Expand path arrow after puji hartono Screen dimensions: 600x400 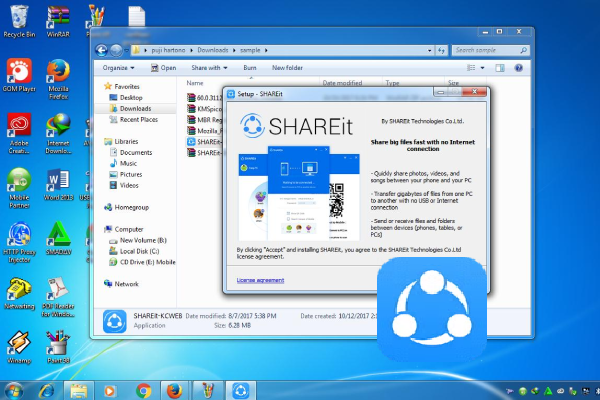coord(191,50)
